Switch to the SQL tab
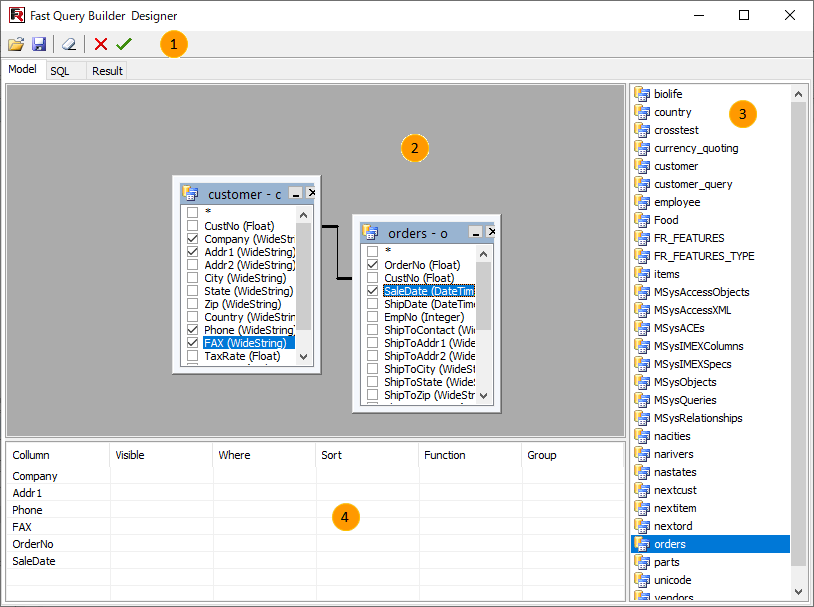The image size is (814, 607). tap(60, 71)
